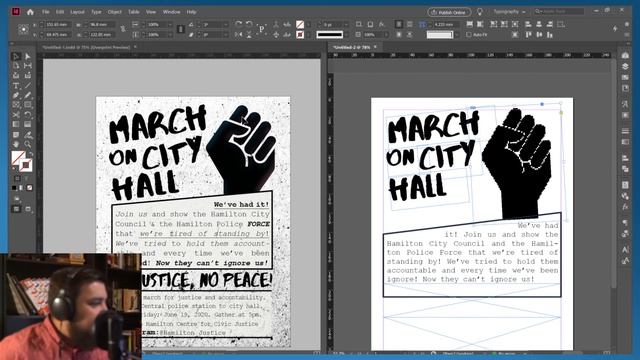Open shear angle dropdown

tap(225, 35)
